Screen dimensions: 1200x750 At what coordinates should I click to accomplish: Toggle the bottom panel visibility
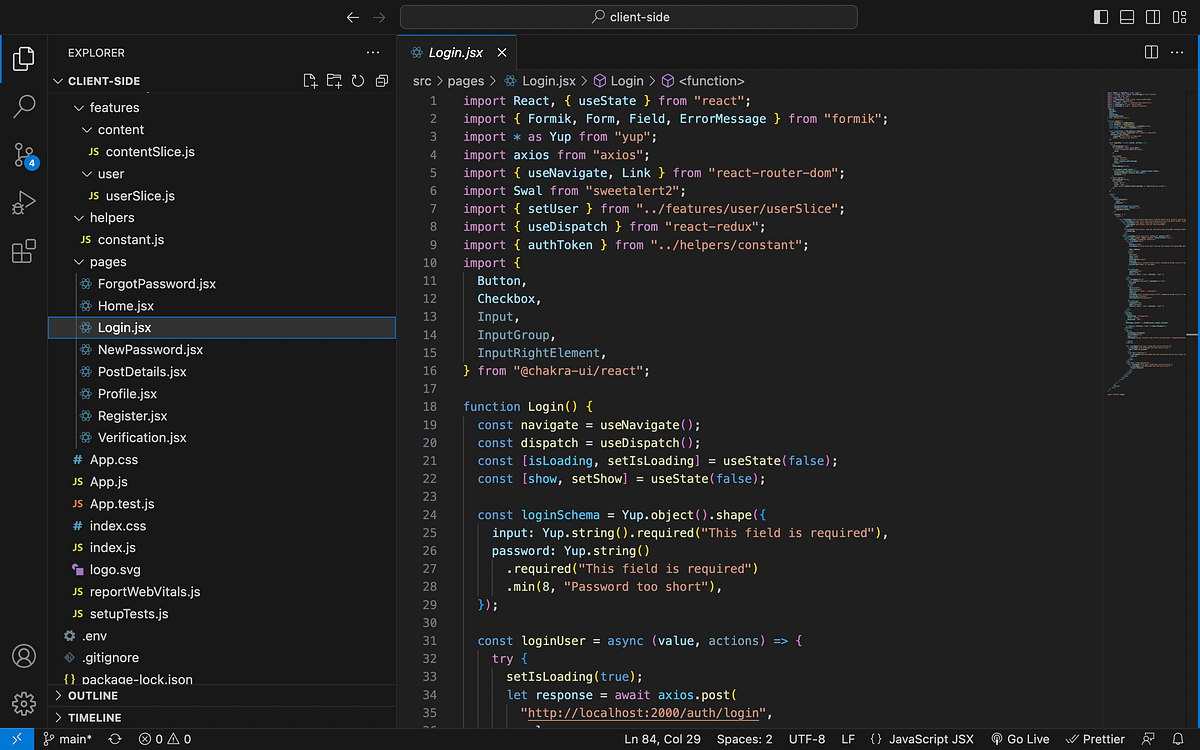pos(1127,17)
